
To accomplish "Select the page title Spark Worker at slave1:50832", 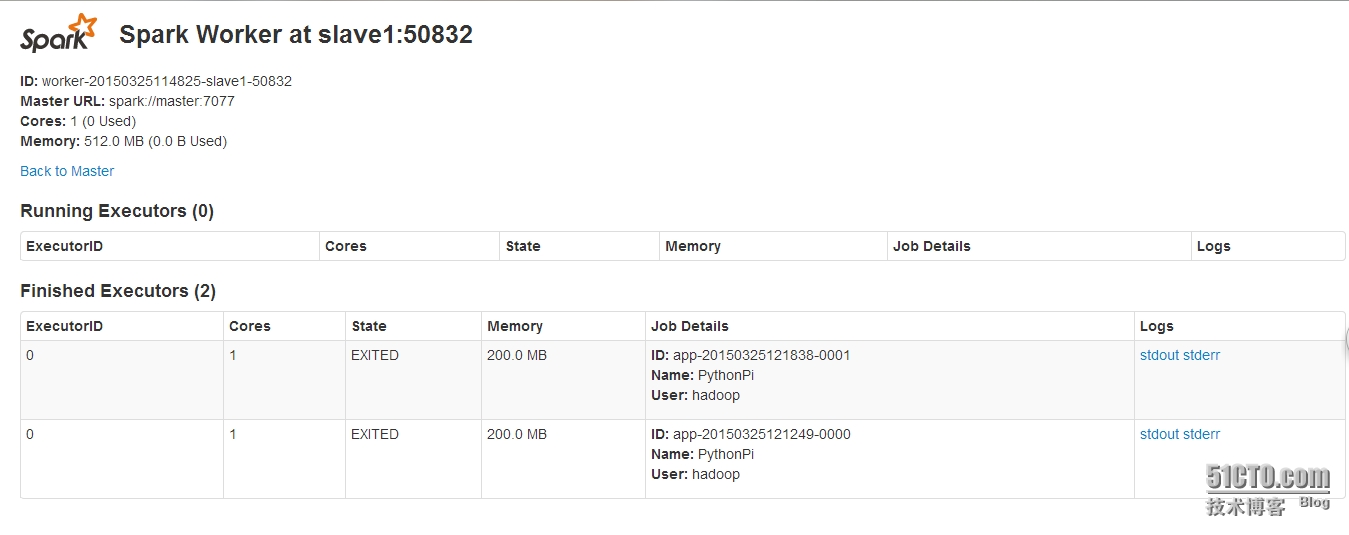I will (x=296, y=34).
